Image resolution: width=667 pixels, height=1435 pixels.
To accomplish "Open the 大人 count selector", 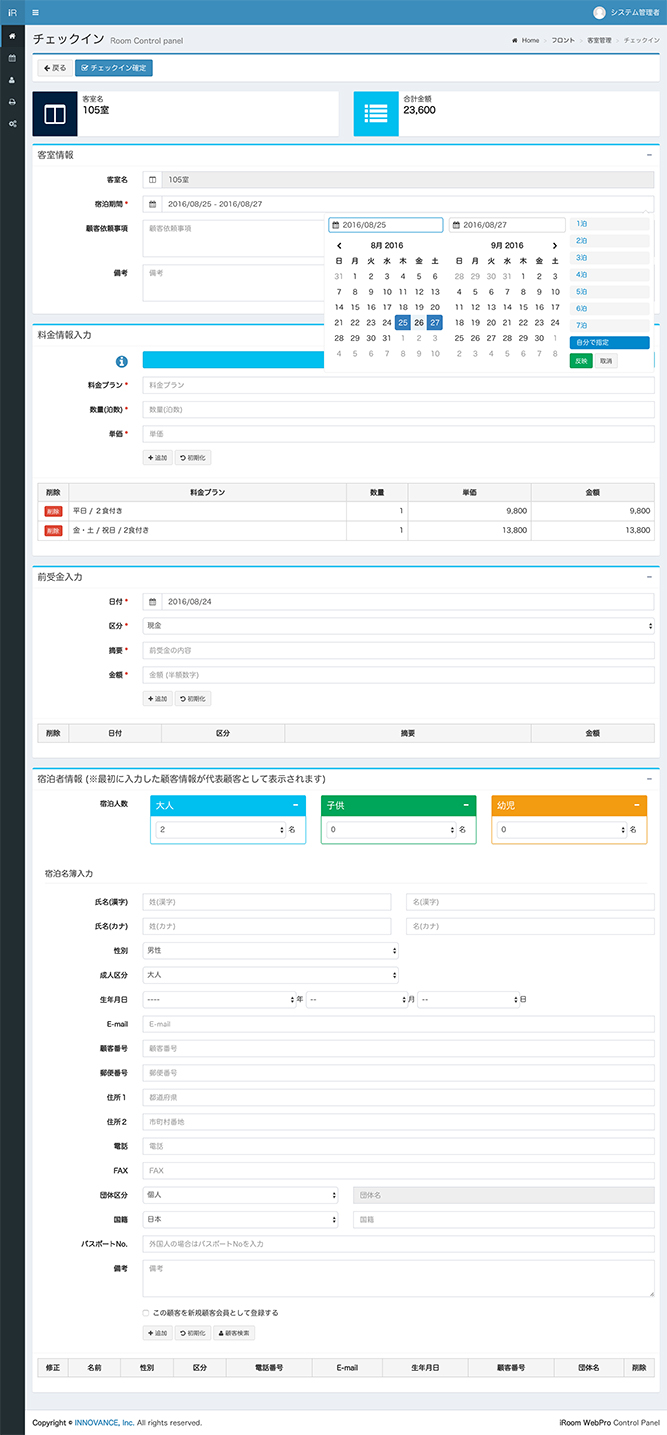I will coord(221,830).
